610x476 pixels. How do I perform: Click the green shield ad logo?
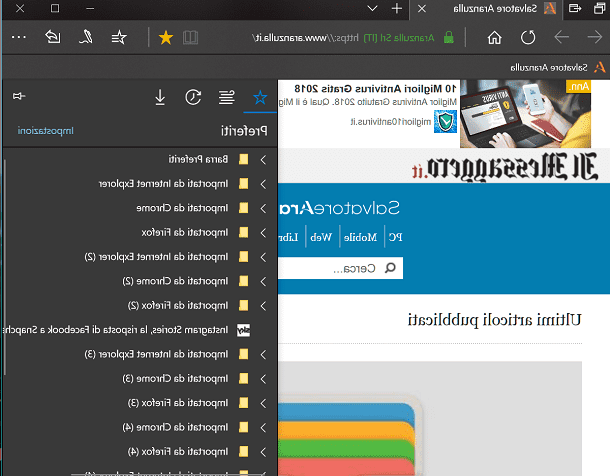coord(445,122)
